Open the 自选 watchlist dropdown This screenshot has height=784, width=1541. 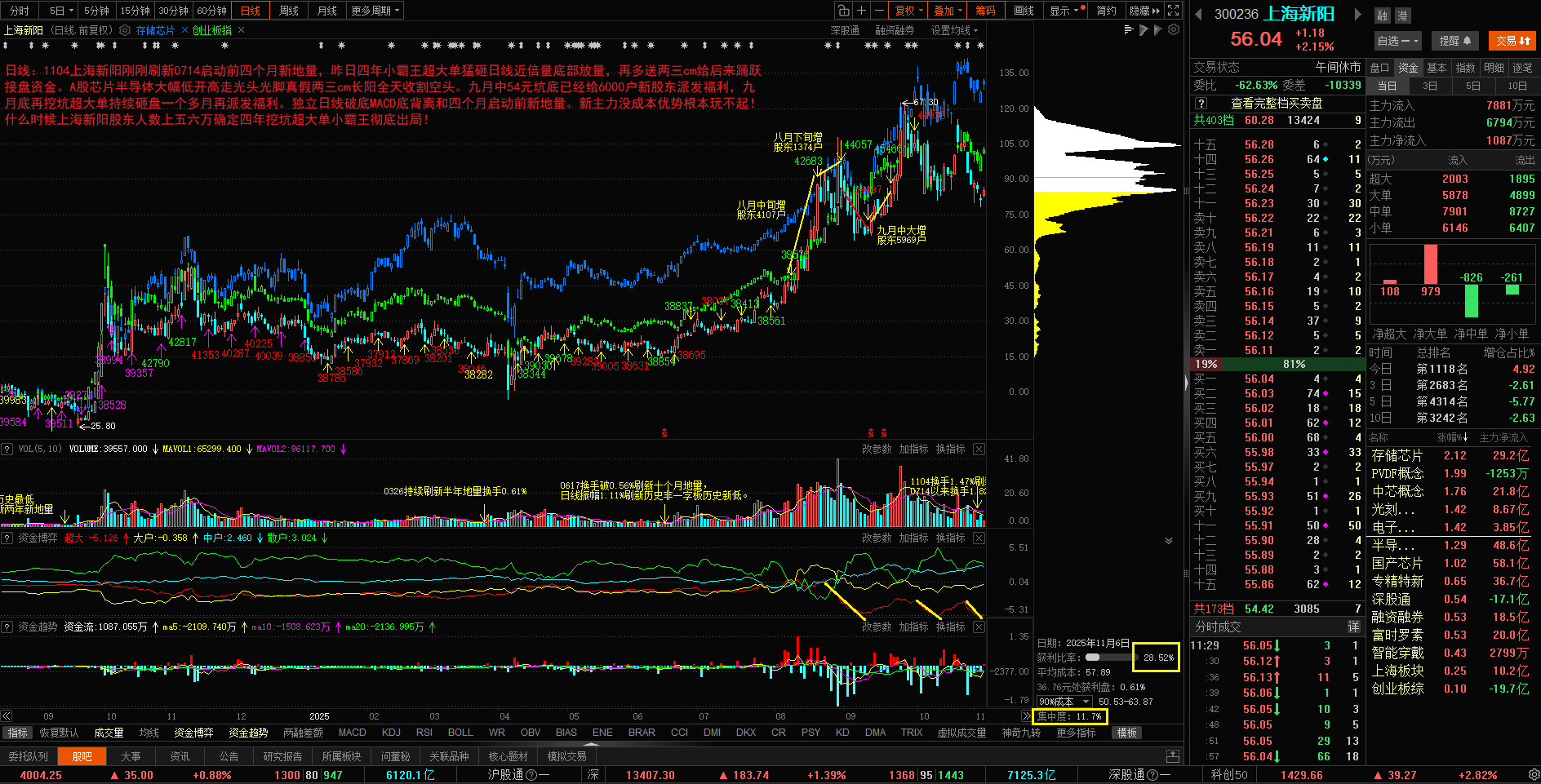(1397, 41)
